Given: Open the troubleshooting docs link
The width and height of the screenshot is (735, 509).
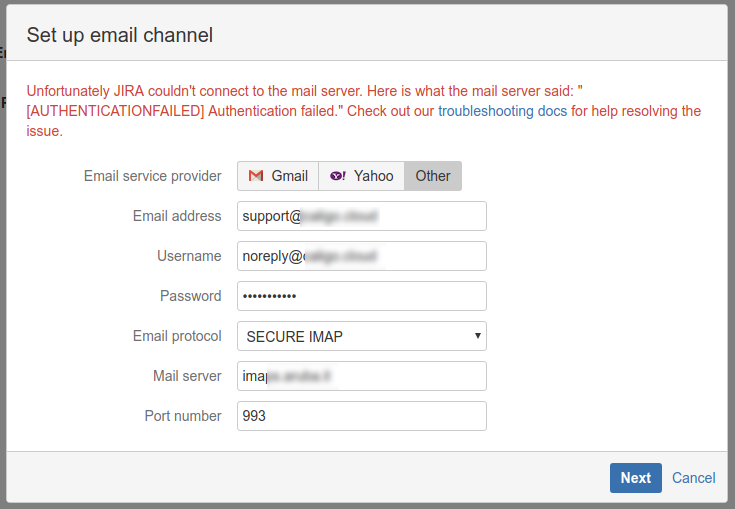Looking at the screenshot, I should (x=502, y=111).
